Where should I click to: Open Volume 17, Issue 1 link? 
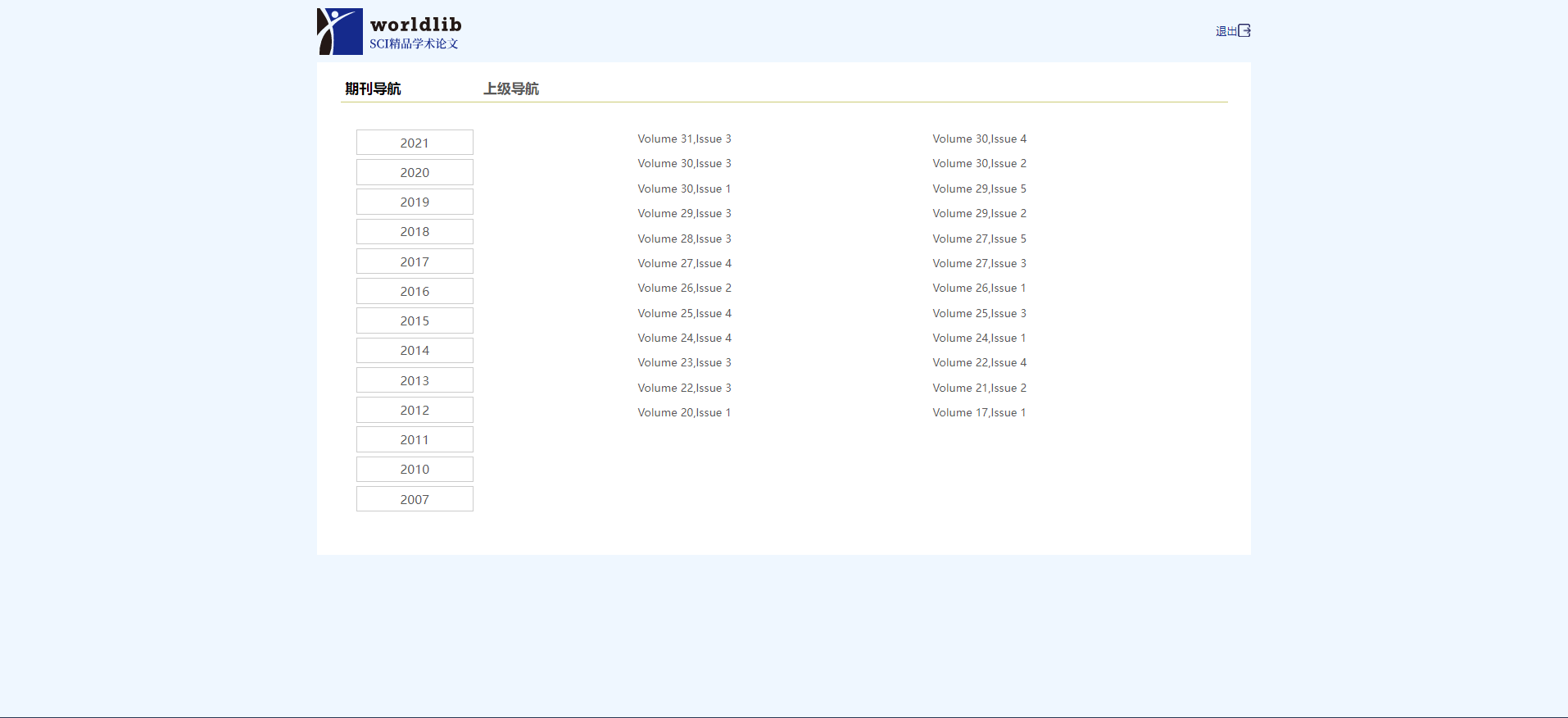click(x=979, y=413)
